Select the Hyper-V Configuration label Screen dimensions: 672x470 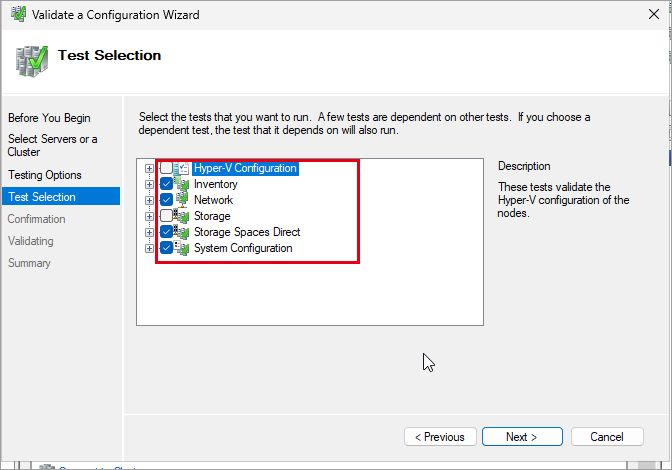tap(245, 168)
